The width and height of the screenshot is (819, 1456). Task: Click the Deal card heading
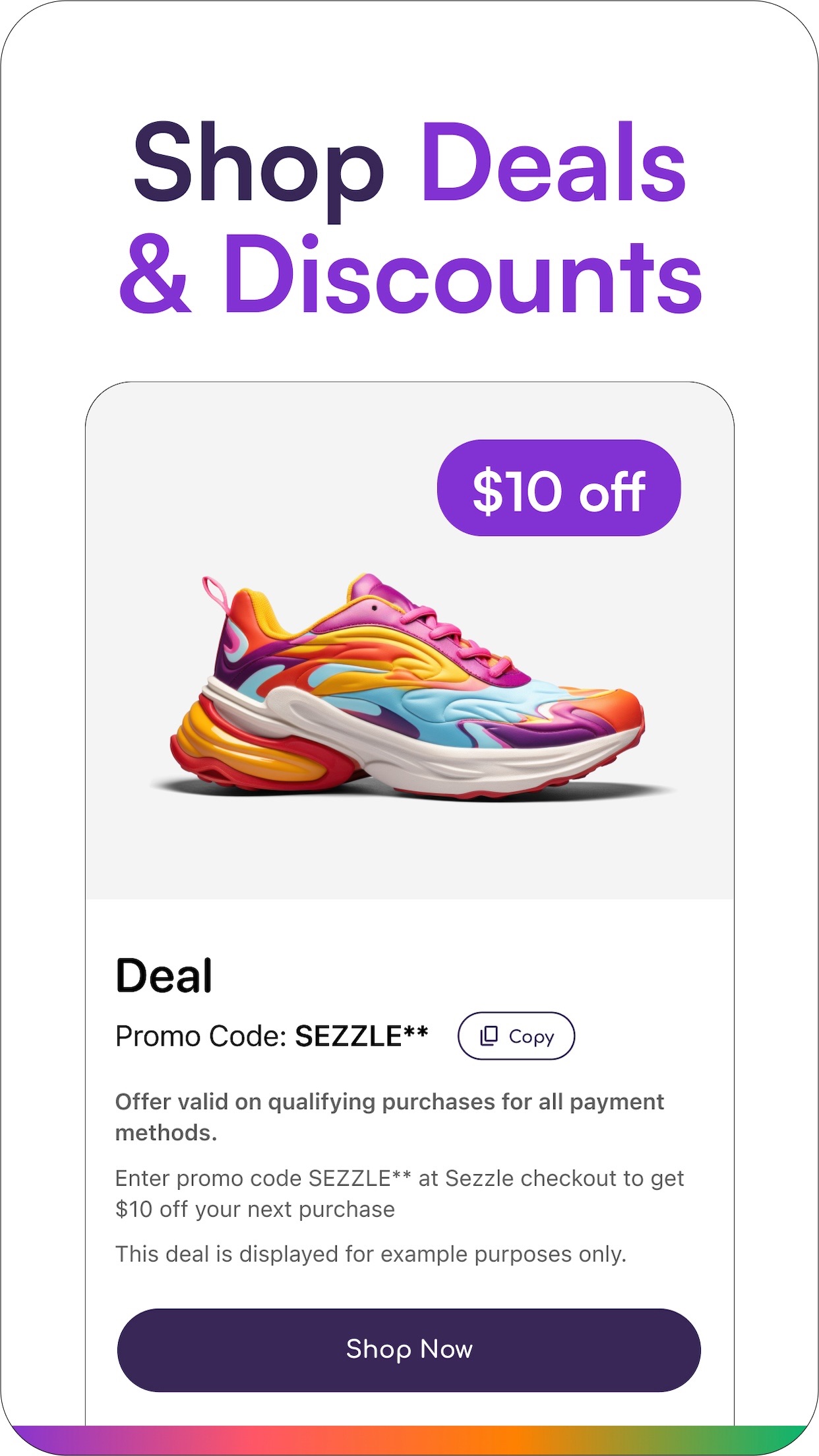(x=164, y=976)
